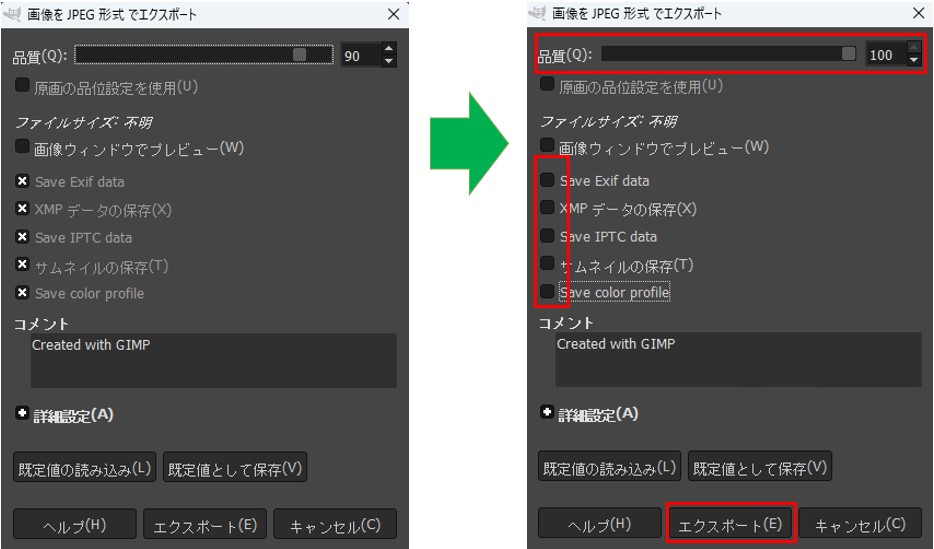Open ヘルプ in the right dialog
Viewport: 934px width, 549px height.
coord(599,523)
